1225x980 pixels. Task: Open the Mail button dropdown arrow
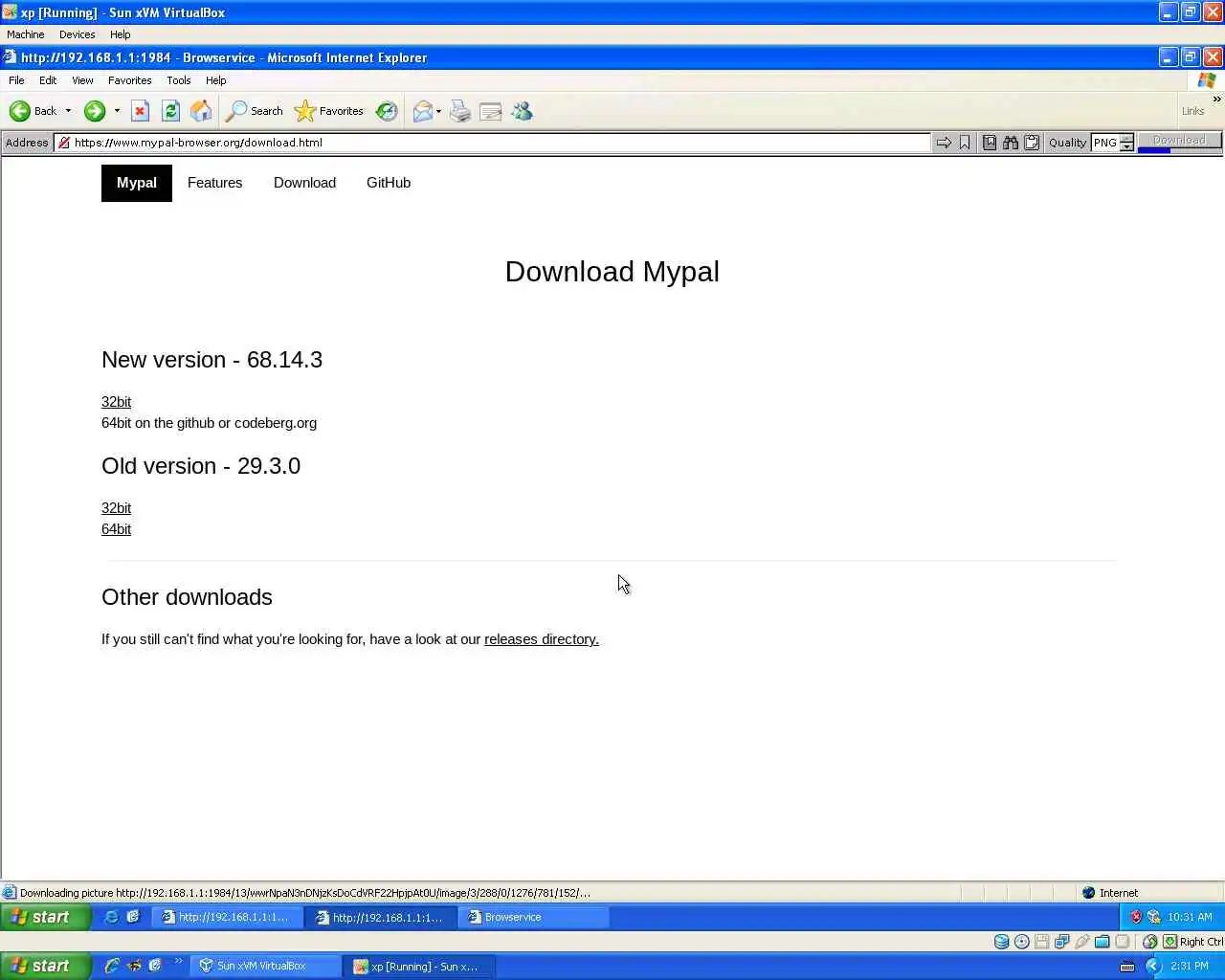coord(438,111)
